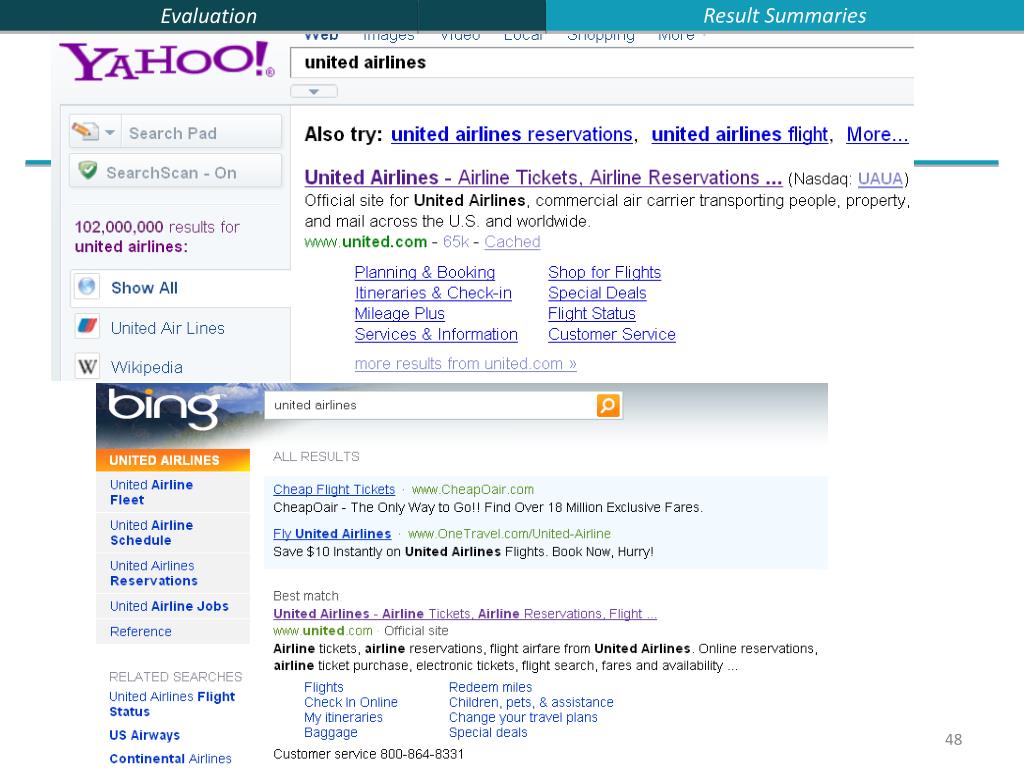Click into the Bing search field
Viewport: 1024px width, 768px height.
coord(430,405)
